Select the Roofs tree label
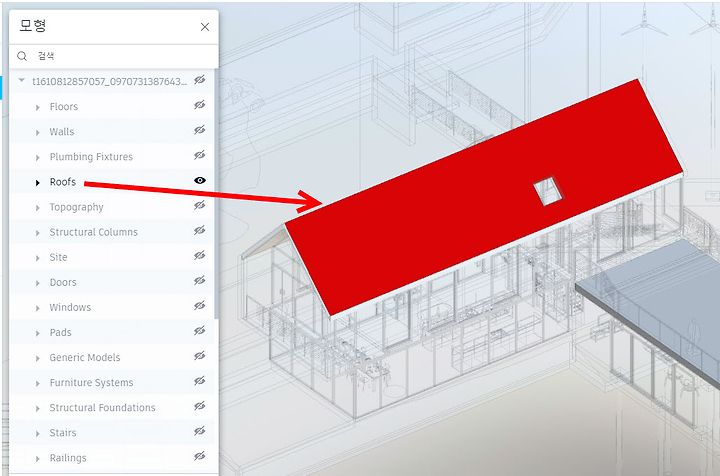The width and height of the screenshot is (720, 476). point(63,182)
